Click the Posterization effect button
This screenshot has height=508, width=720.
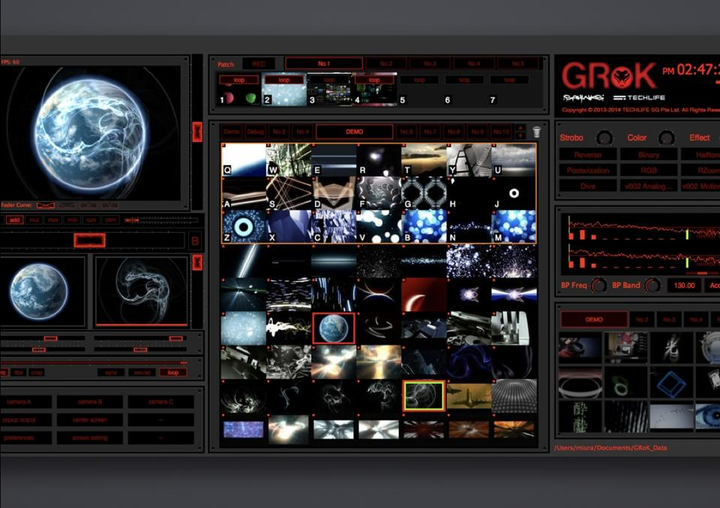(588, 170)
